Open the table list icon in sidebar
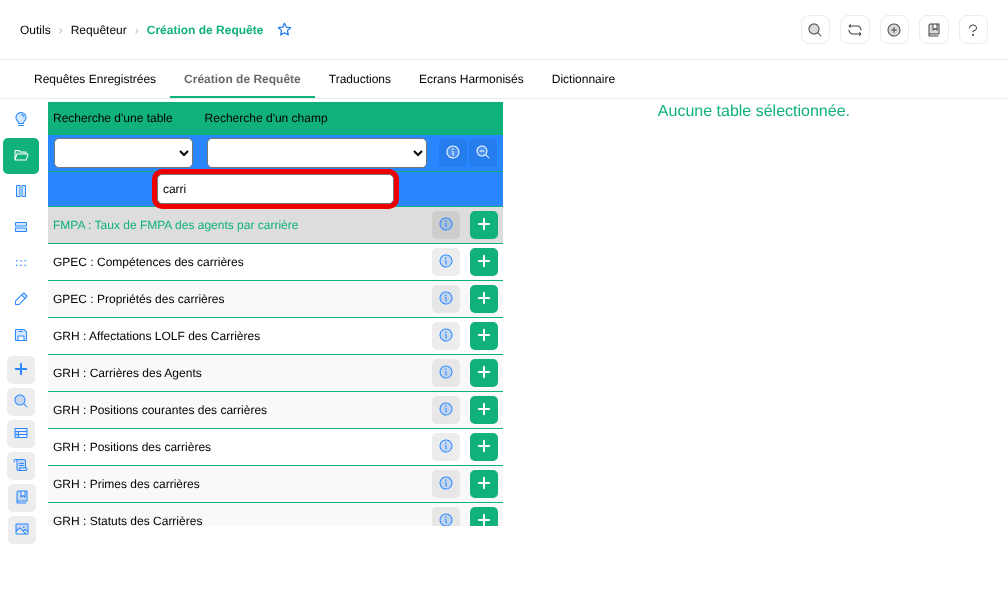The width and height of the screenshot is (1008, 600). pos(21,433)
